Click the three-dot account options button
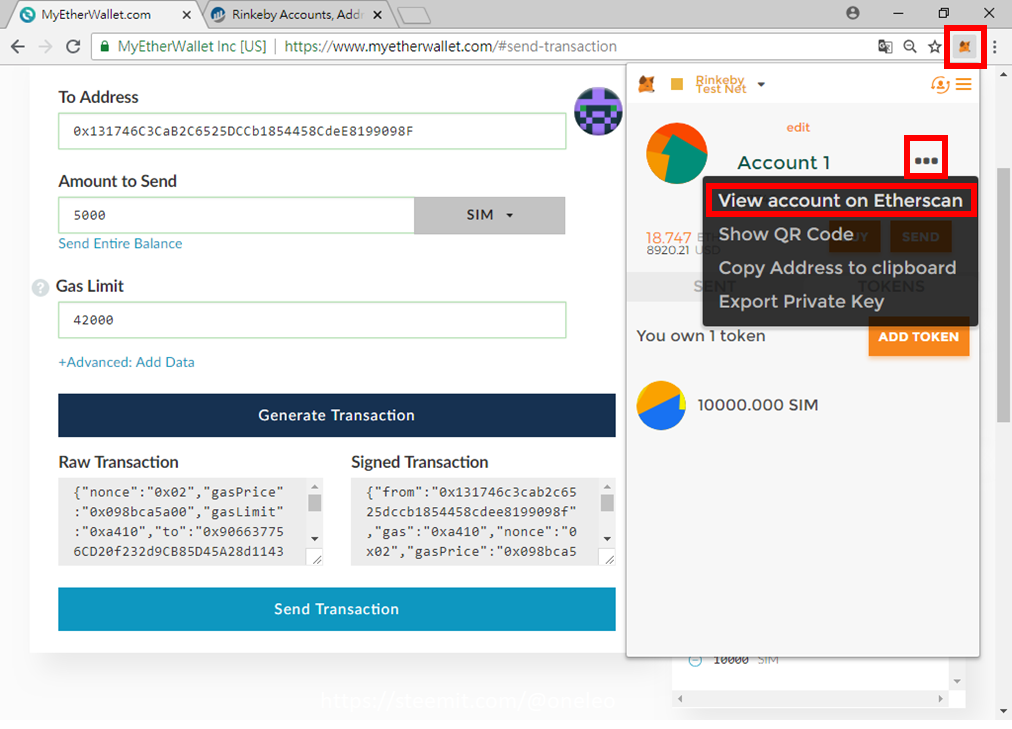Screen dimensions: 1012x729 [926, 161]
